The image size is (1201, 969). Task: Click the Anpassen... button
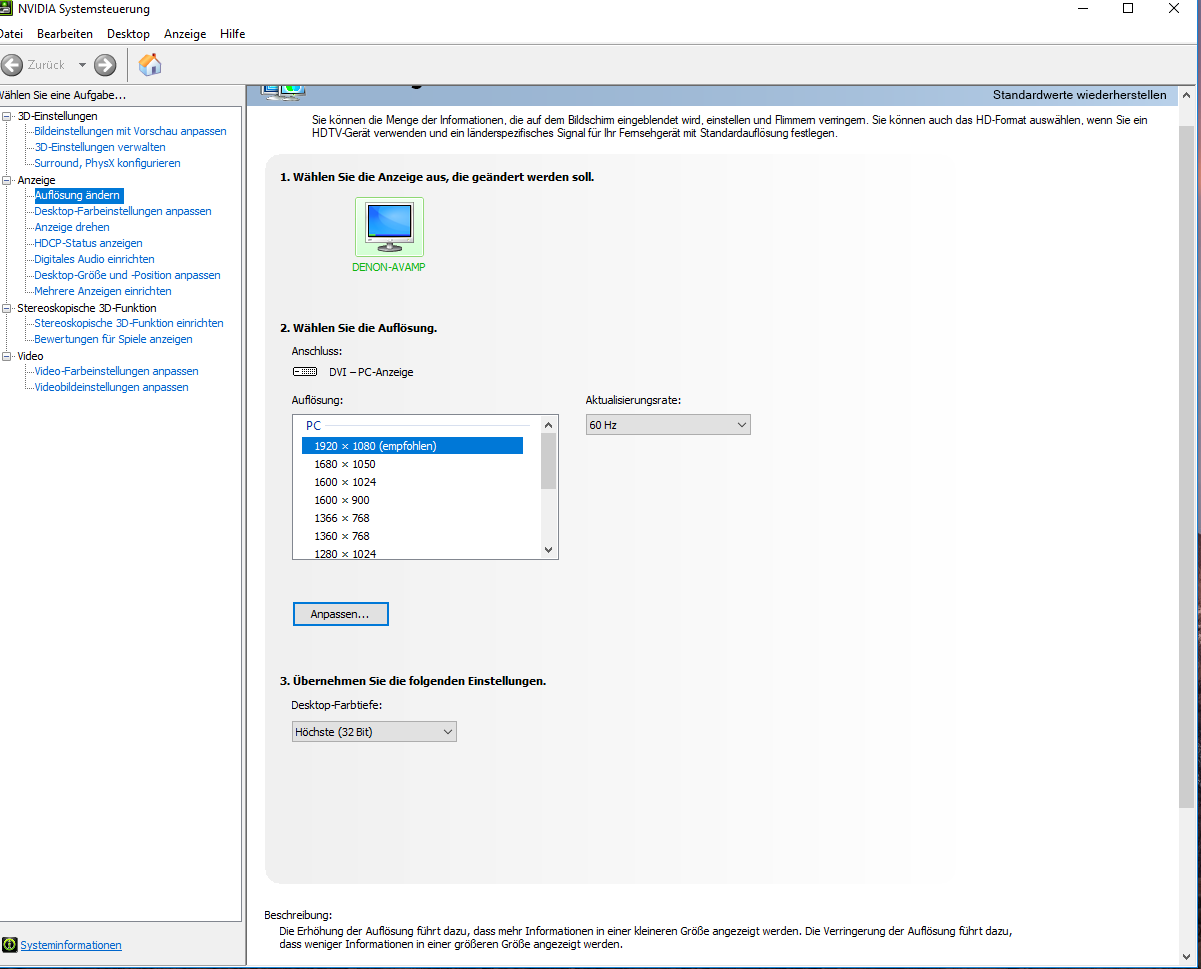pyautogui.click(x=340, y=614)
